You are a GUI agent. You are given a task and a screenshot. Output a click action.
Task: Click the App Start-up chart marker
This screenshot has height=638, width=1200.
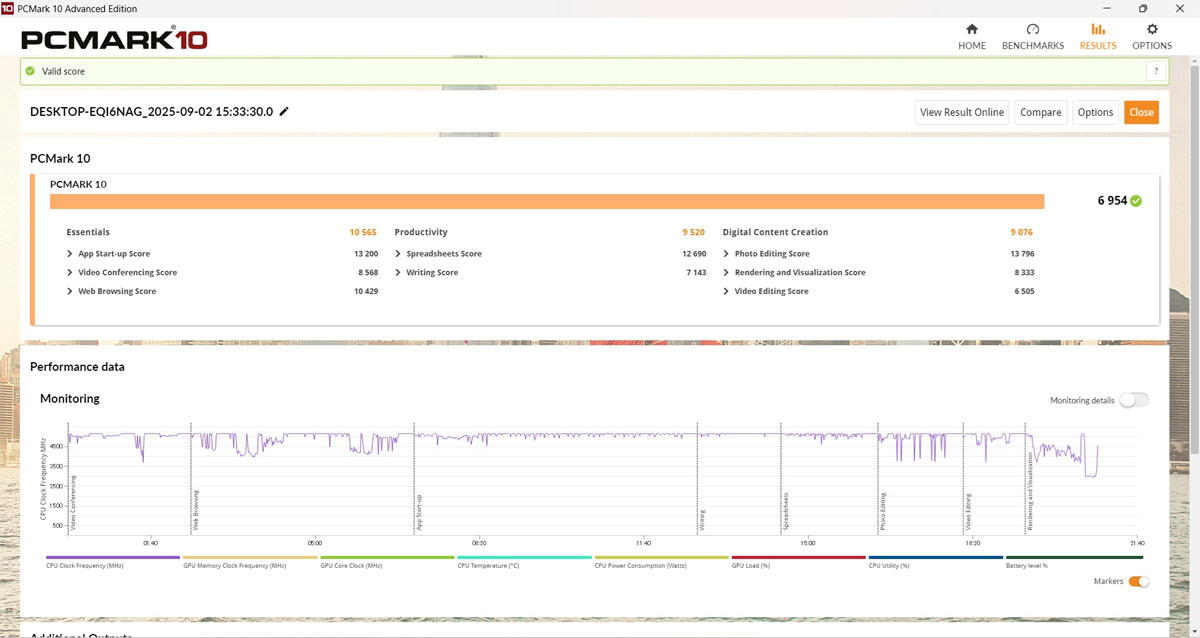(419, 511)
